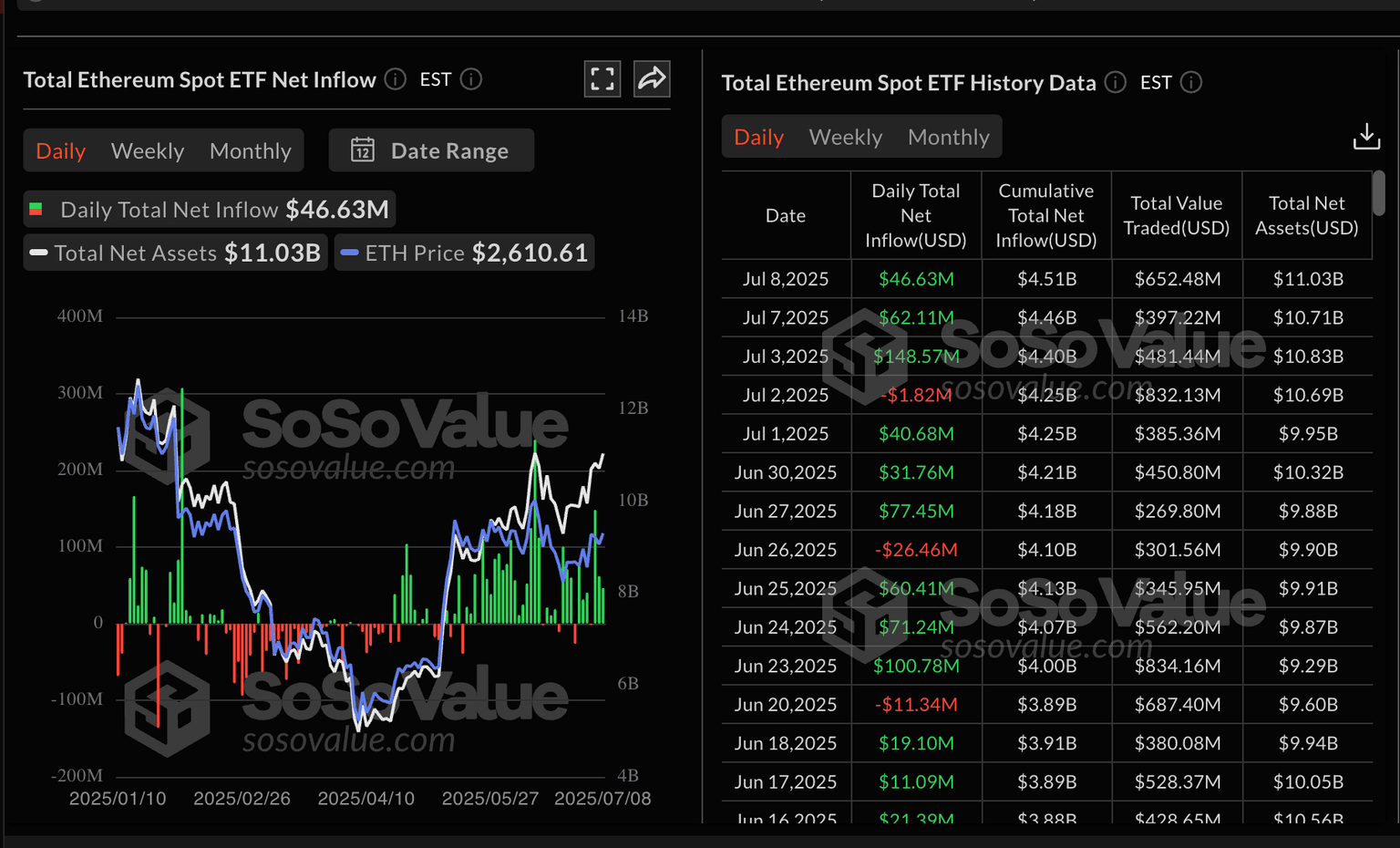Toggle ETH Price legend series
The image size is (1400, 848).
(x=465, y=253)
